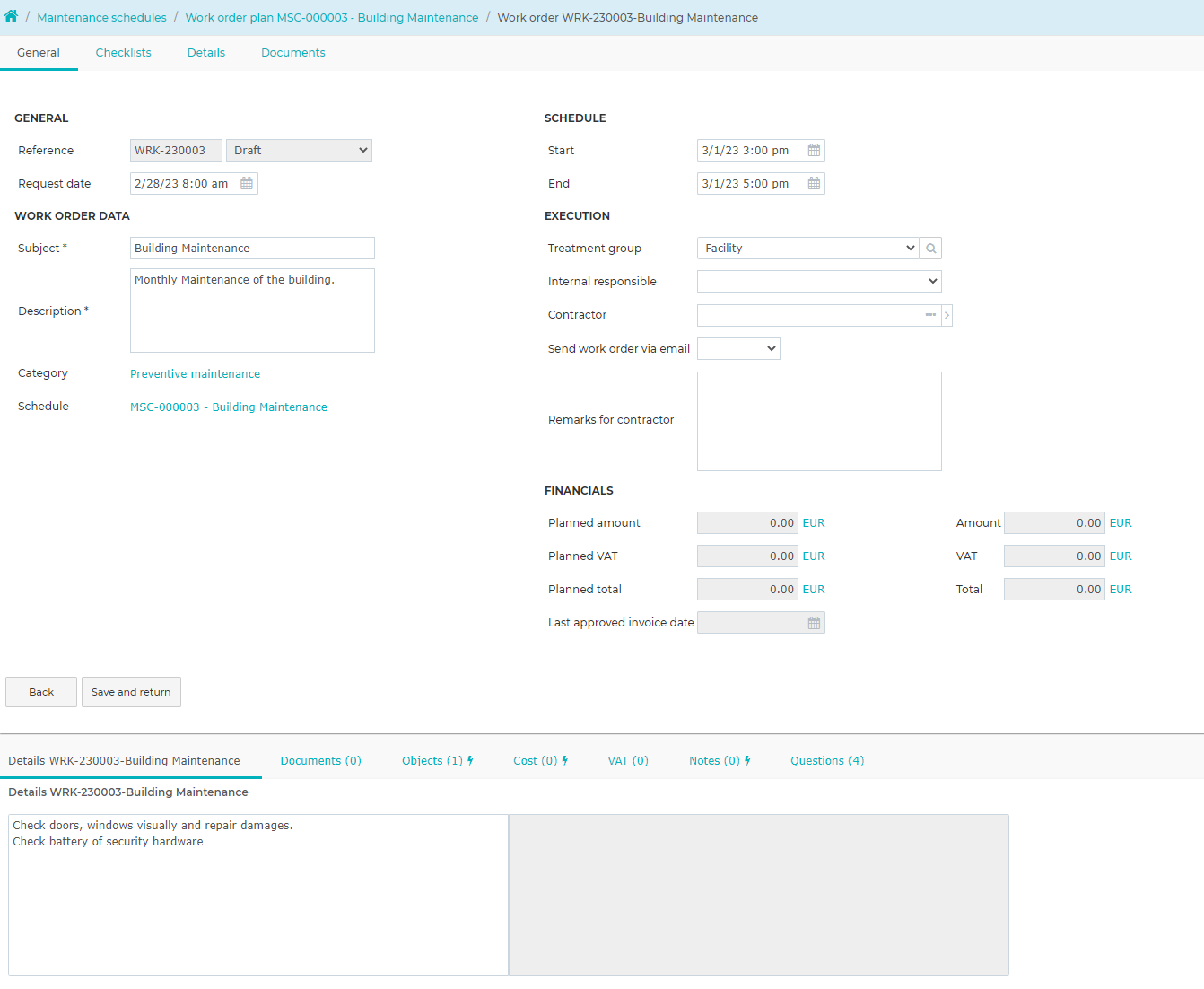
Task: Switch to the Checklists tab
Action: (124, 53)
